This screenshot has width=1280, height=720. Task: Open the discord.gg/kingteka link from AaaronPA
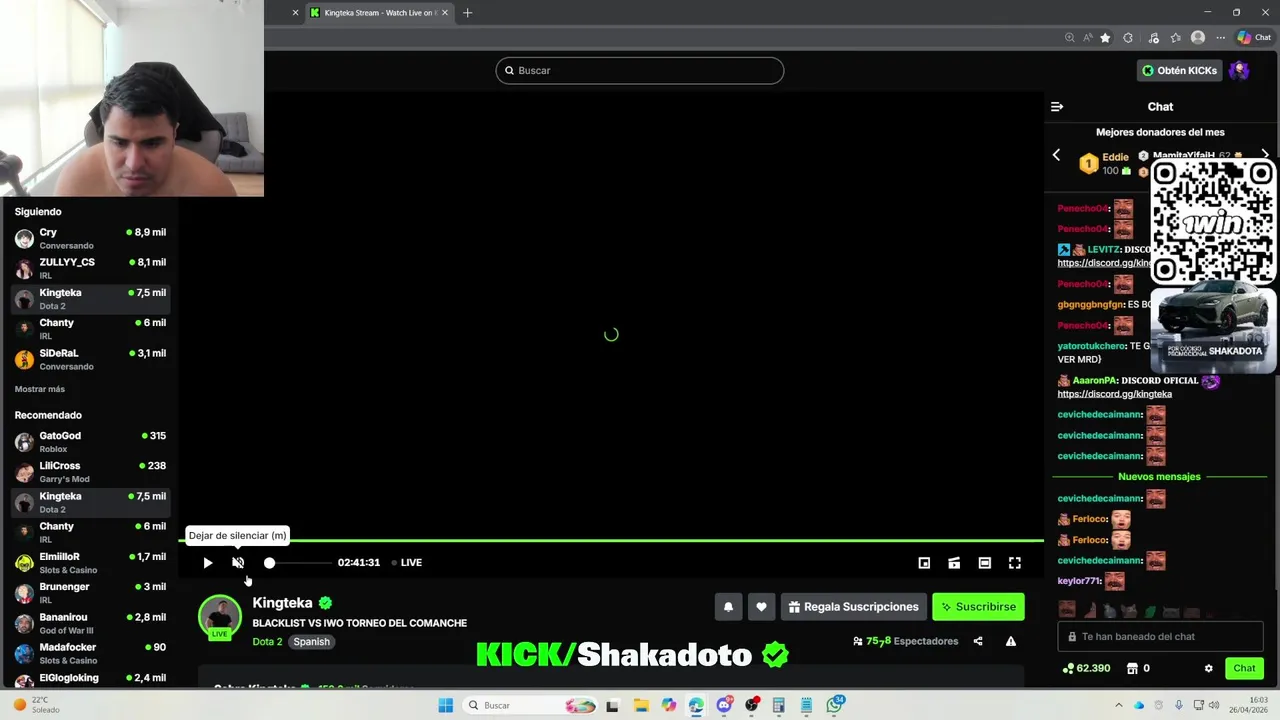(1114, 394)
